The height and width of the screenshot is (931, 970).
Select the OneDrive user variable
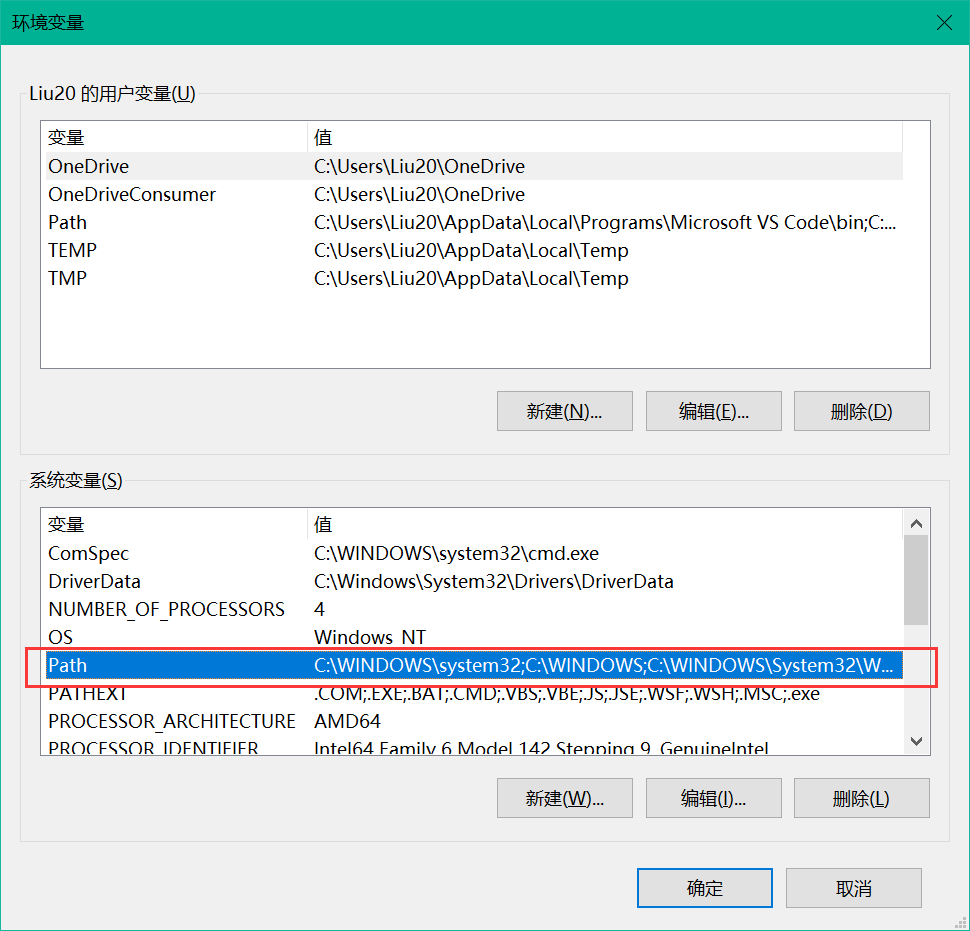[150, 166]
